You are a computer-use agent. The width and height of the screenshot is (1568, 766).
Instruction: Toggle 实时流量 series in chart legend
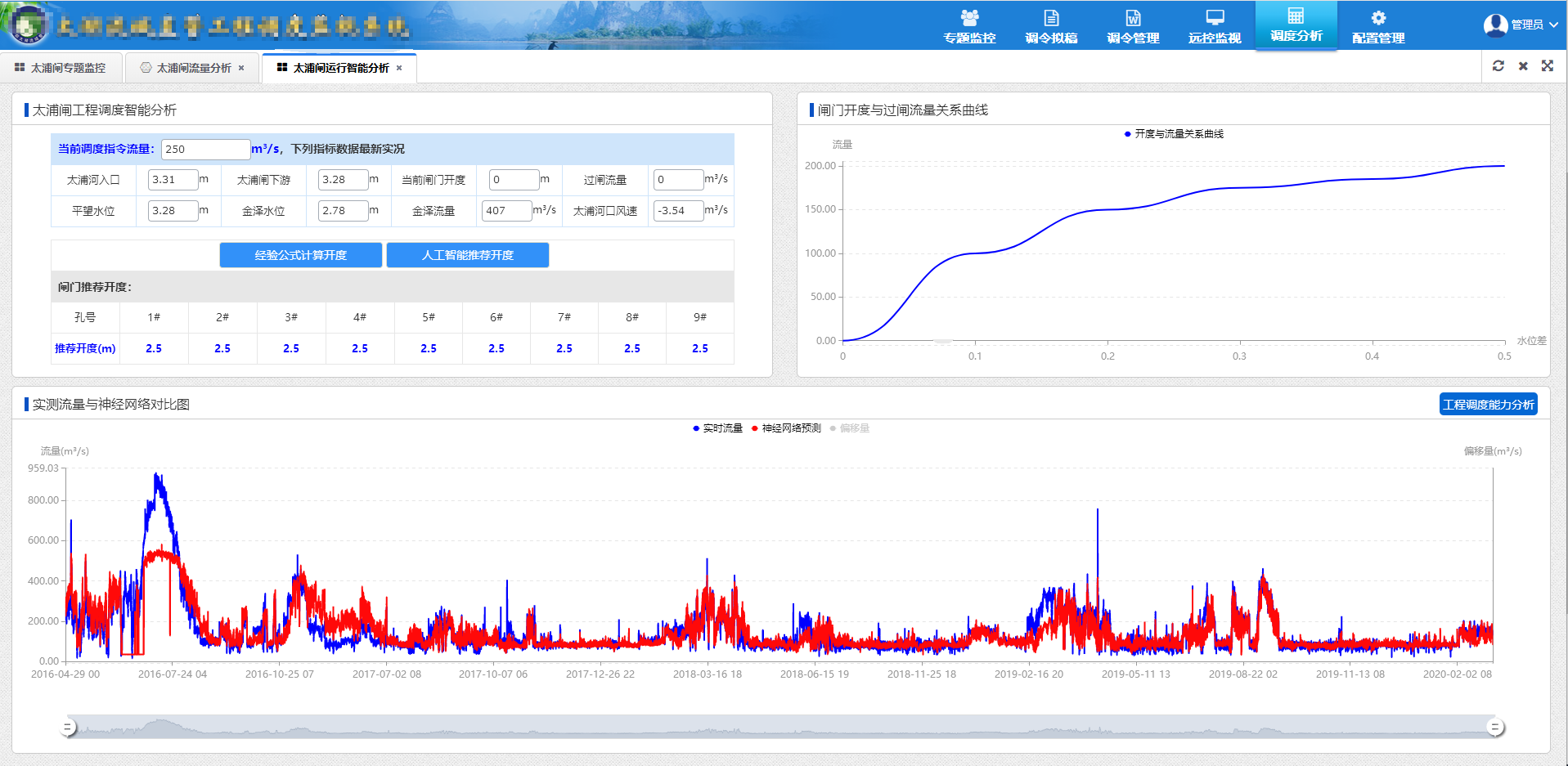(717, 428)
